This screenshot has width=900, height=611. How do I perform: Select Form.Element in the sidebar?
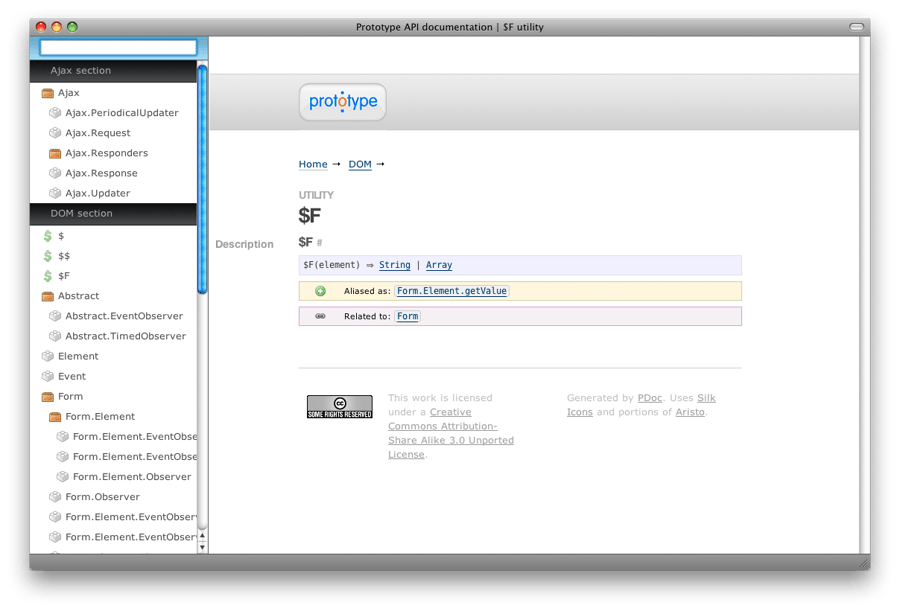tap(100, 417)
